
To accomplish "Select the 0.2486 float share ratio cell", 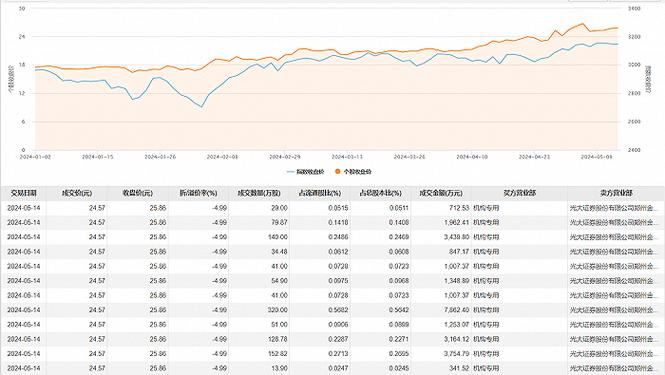I will point(338,237).
